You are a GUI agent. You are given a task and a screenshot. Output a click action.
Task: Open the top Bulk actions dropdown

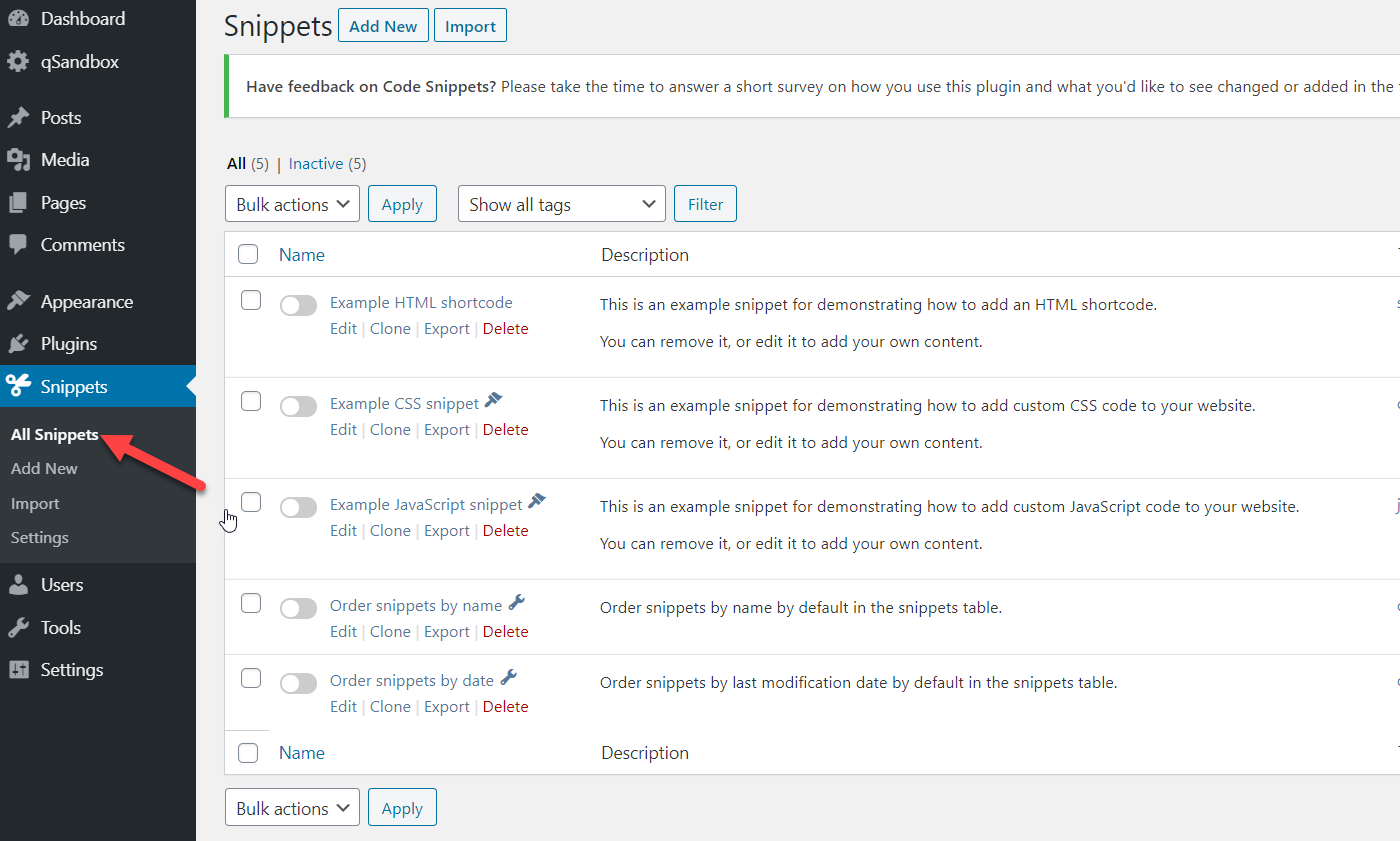pos(292,204)
